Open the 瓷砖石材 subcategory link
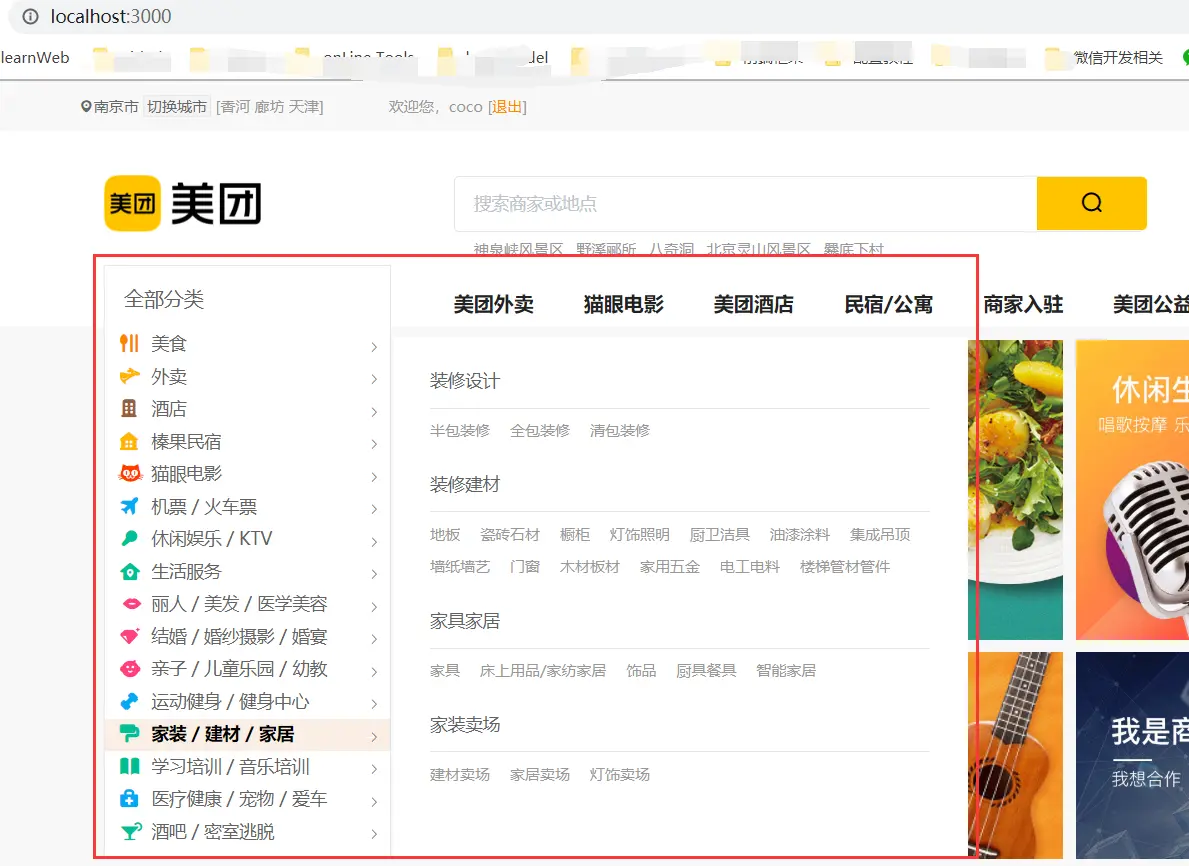 (x=510, y=535)
